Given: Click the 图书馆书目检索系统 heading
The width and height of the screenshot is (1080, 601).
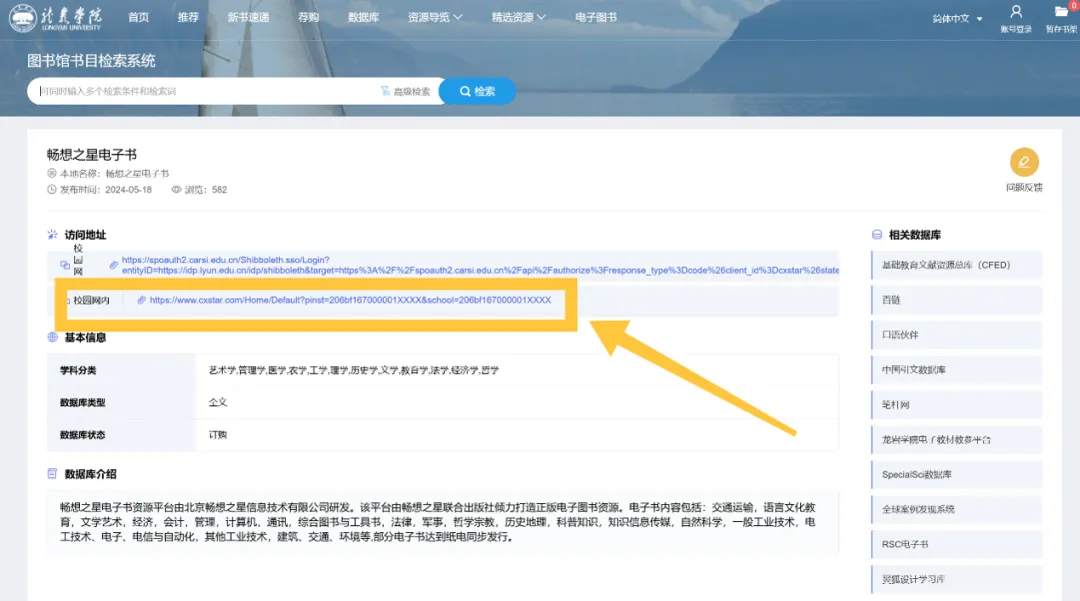Looking at the screenshot, I should tap(92, 61).
